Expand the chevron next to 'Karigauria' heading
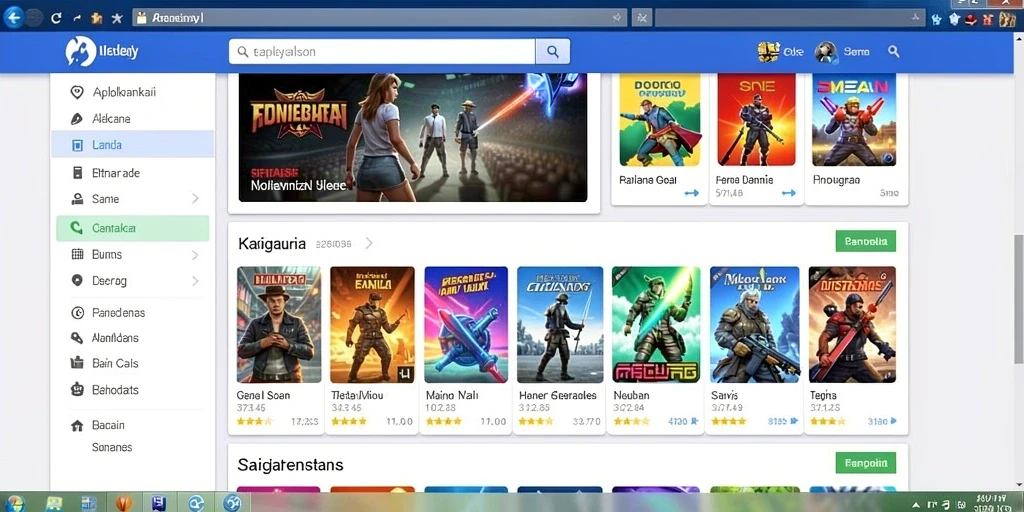 tap(369, 244)
